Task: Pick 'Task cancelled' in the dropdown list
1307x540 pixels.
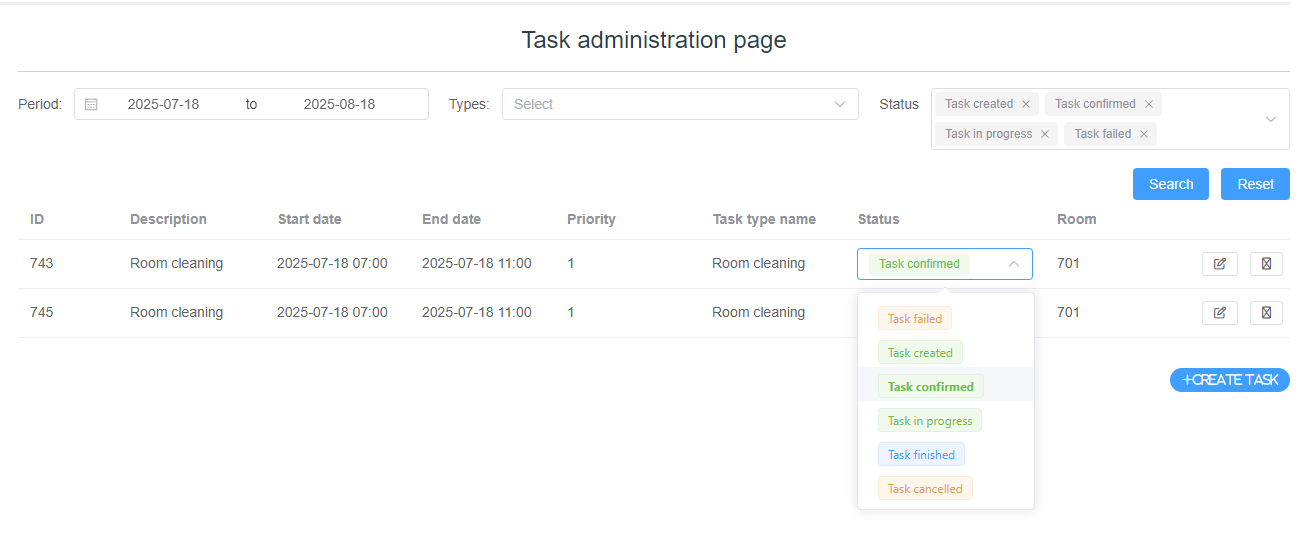Action: (x=925, y=489)
